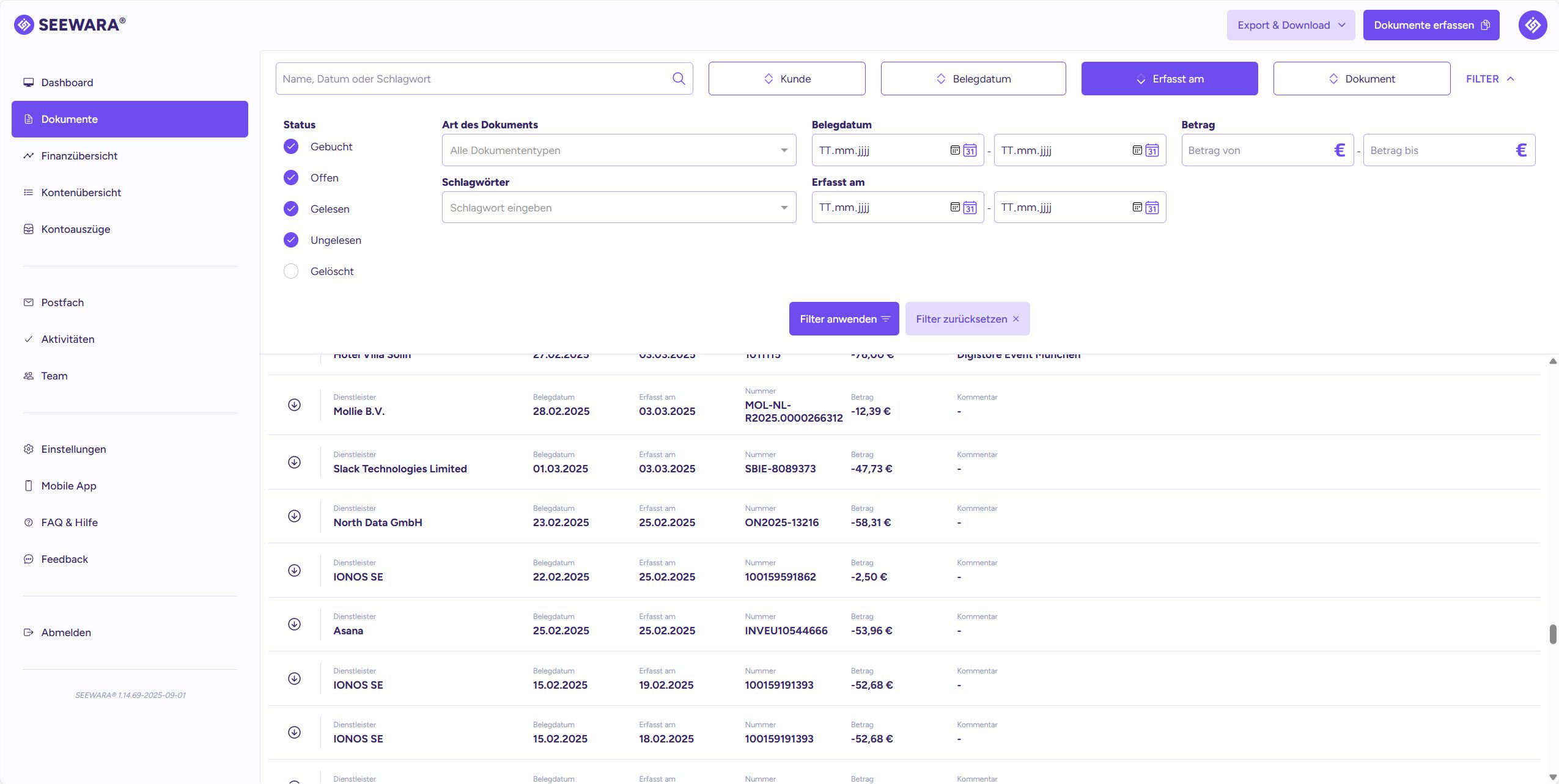
Task: Click the document list scrollbar thumb
Action: 1552,634
